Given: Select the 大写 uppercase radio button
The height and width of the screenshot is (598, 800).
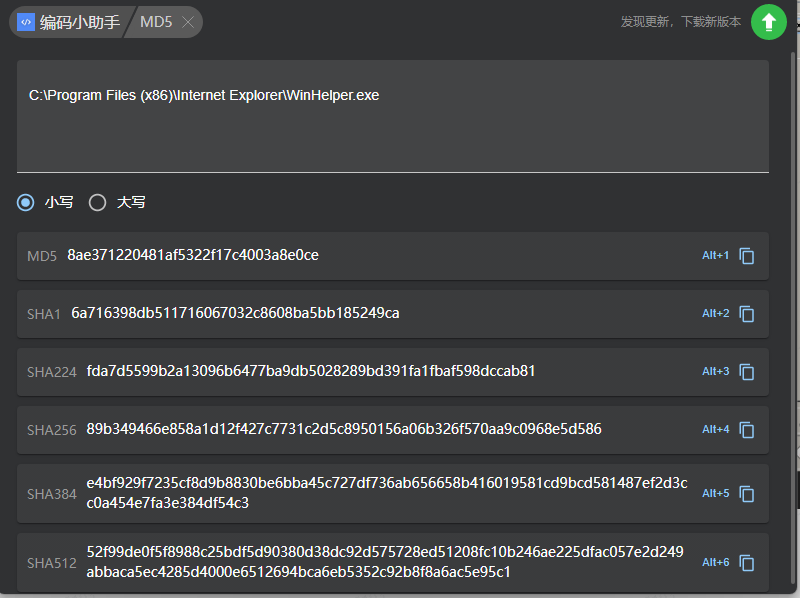Looking at the screenshot, I should click(97, 203).
